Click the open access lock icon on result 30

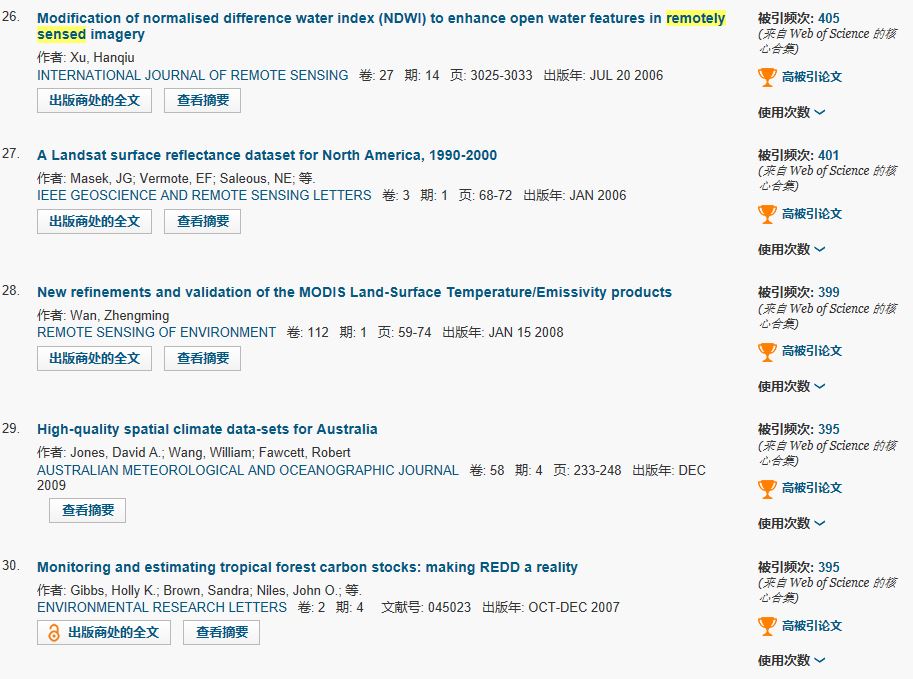[x=54, y=632]
